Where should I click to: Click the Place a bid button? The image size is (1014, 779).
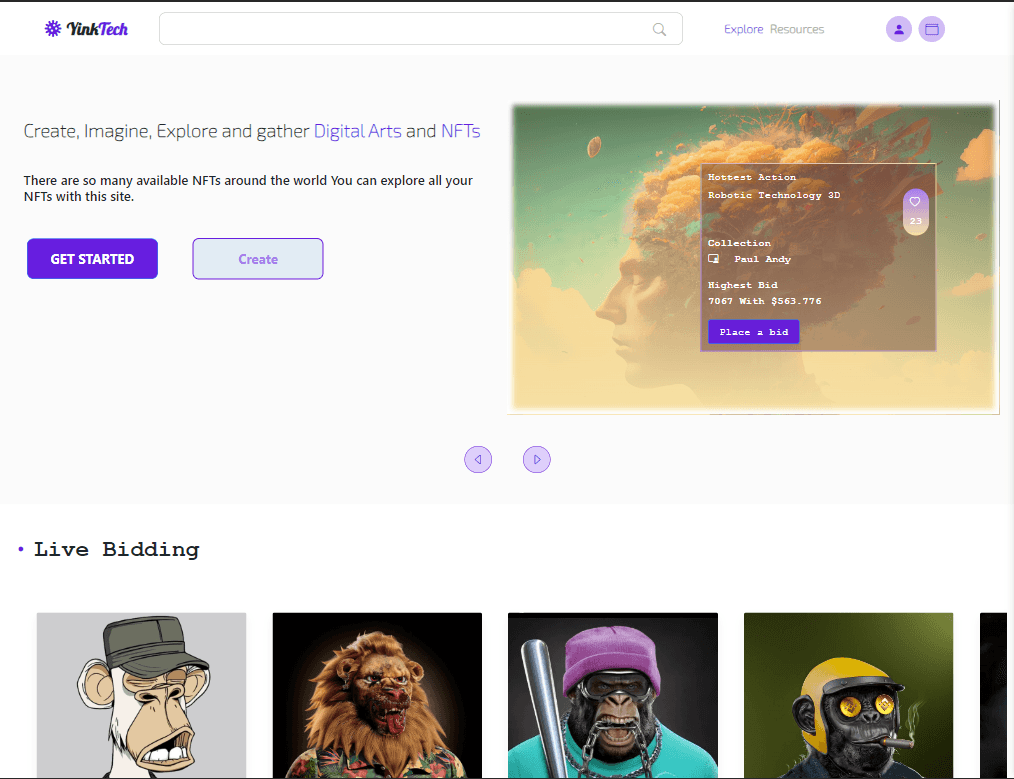pos(753,332)
